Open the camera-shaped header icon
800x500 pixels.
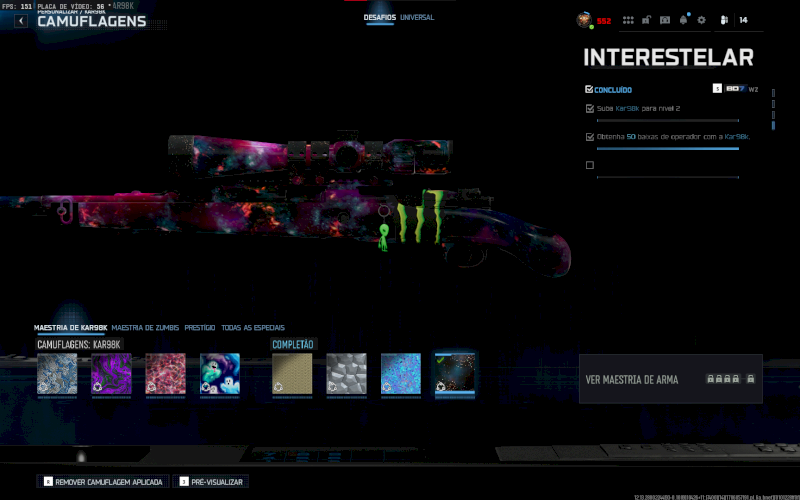[x=665, y=20]
